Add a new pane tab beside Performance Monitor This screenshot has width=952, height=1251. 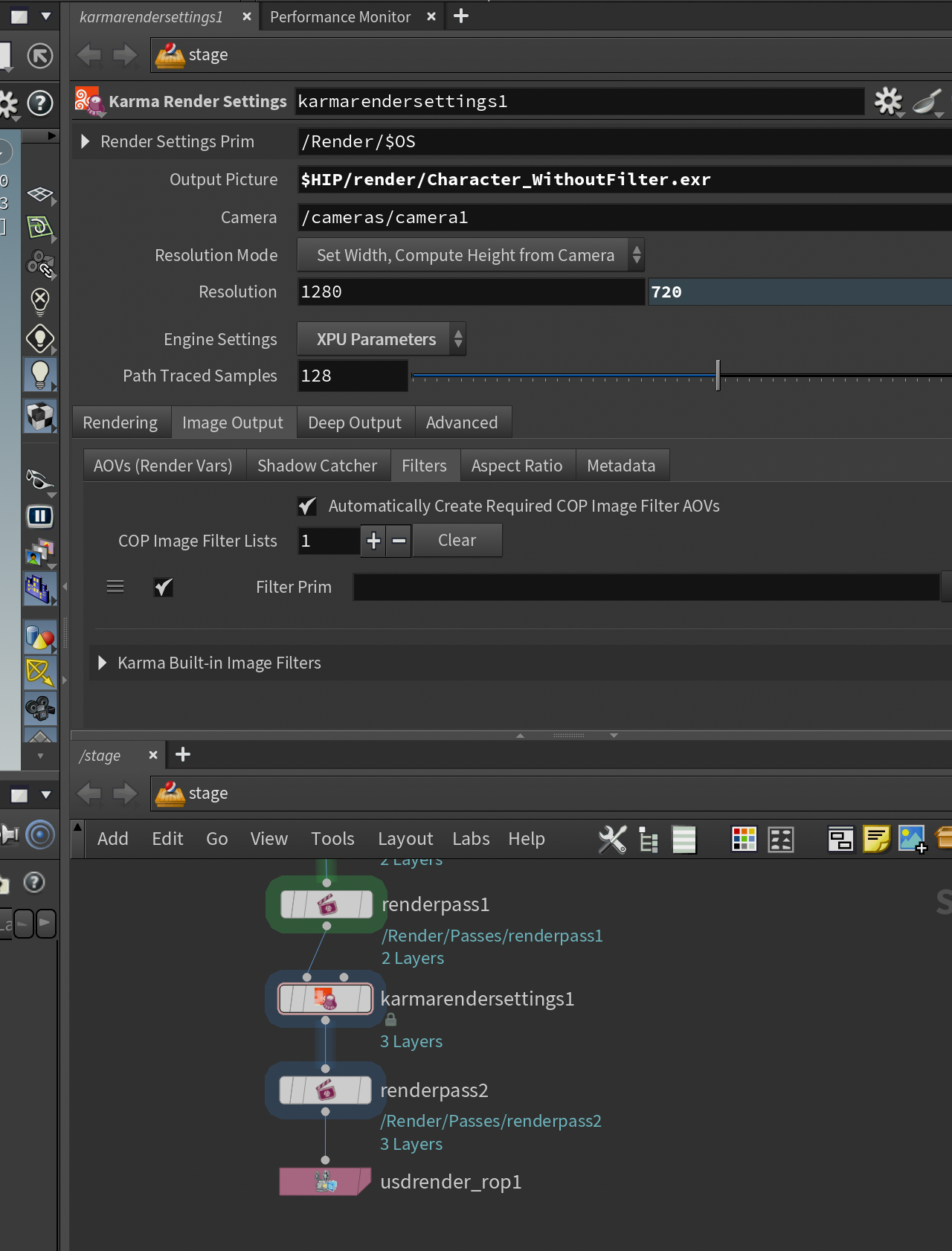tap(461, 16)
